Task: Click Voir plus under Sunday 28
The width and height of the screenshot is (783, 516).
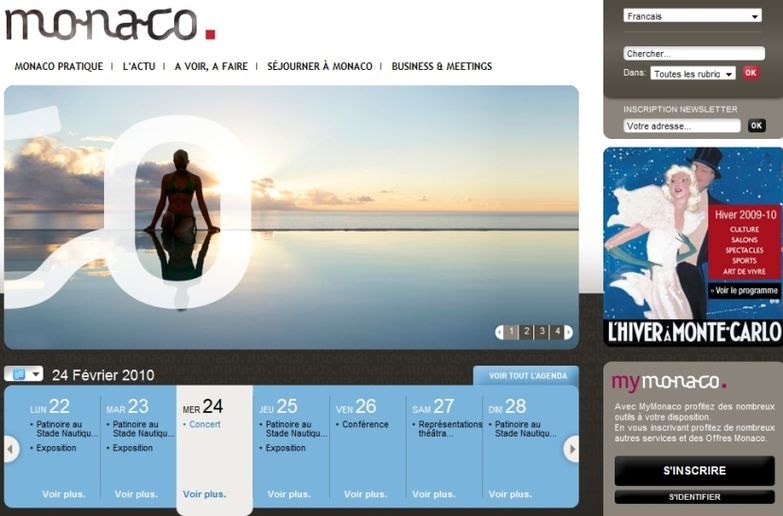Action: click(x=510, y=494)
